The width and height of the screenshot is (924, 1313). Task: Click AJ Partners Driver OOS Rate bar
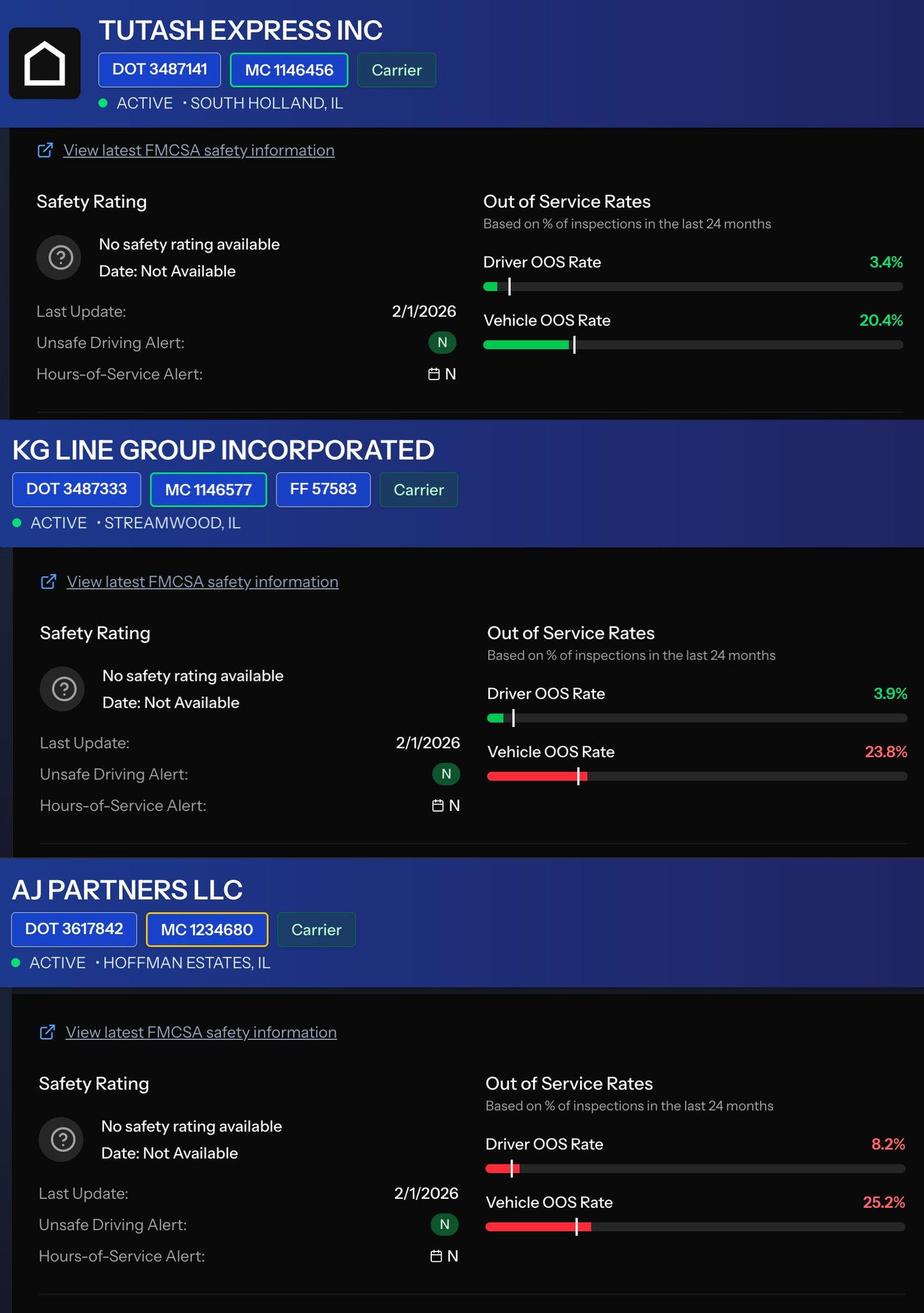pyautogui.click(x=695, y=1169)
